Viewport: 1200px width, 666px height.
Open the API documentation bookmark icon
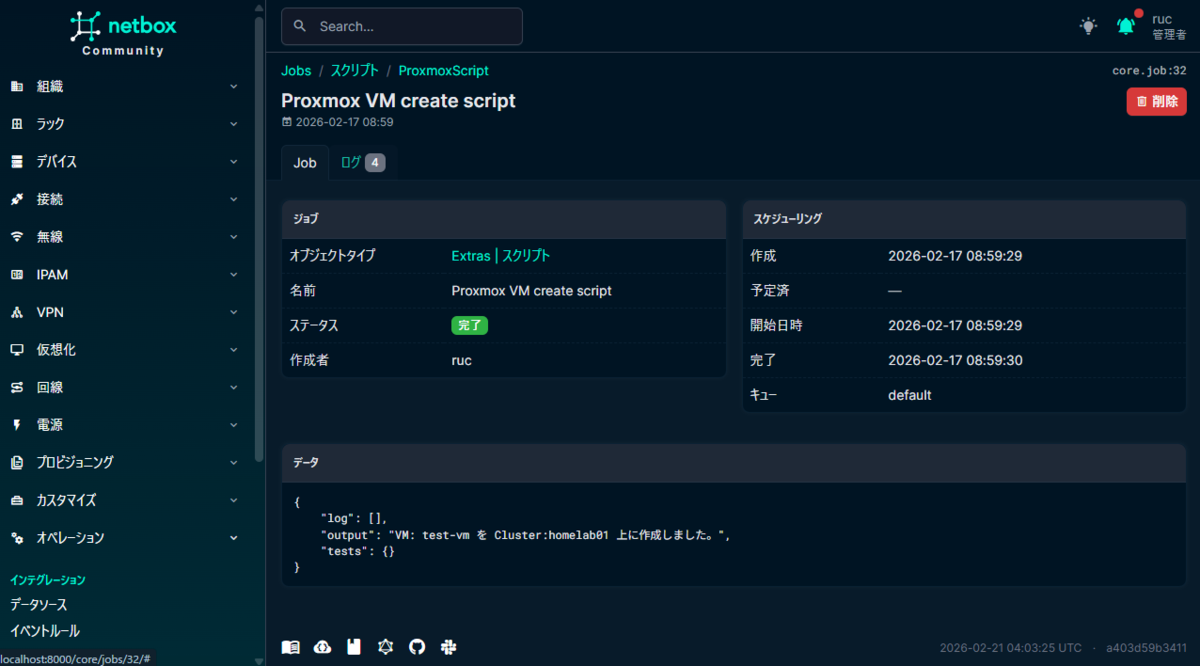click(x=354, y=647)
